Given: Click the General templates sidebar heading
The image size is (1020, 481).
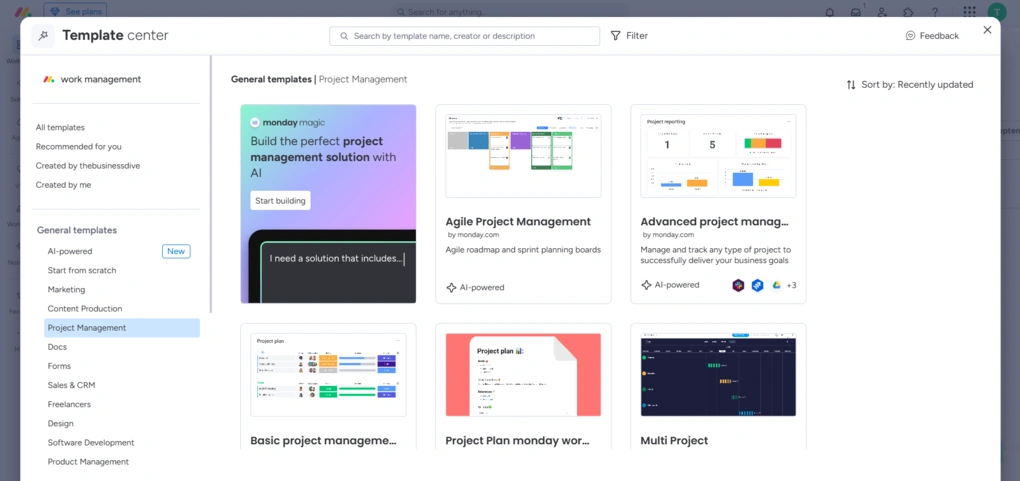Looking at the screenshot, I should pos(77,230).
